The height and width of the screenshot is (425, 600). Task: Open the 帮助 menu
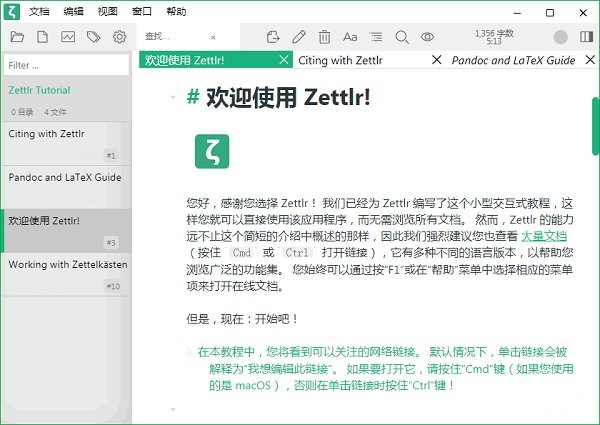tap(176, 12)
